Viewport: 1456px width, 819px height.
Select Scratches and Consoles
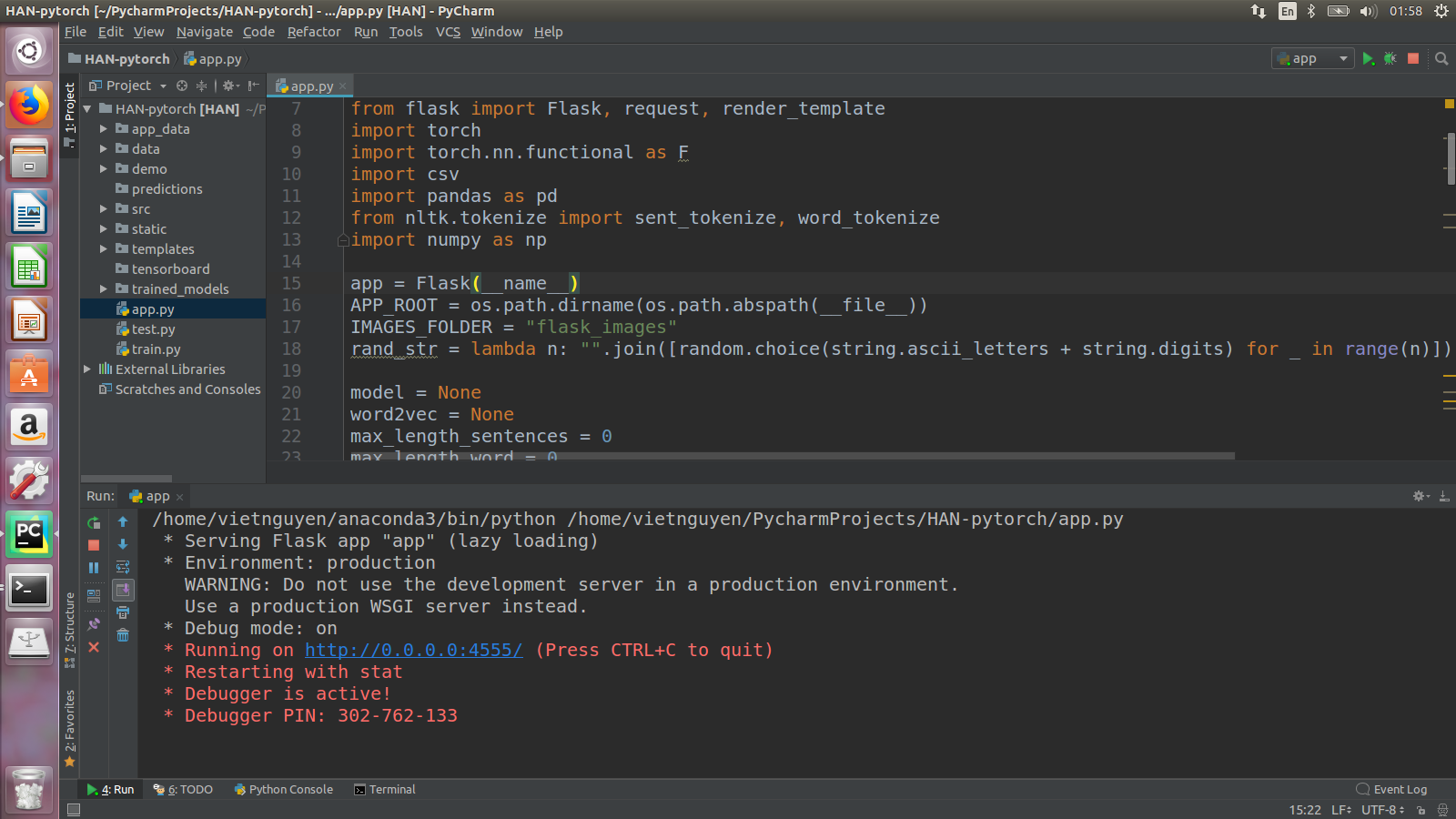[187, 389]
